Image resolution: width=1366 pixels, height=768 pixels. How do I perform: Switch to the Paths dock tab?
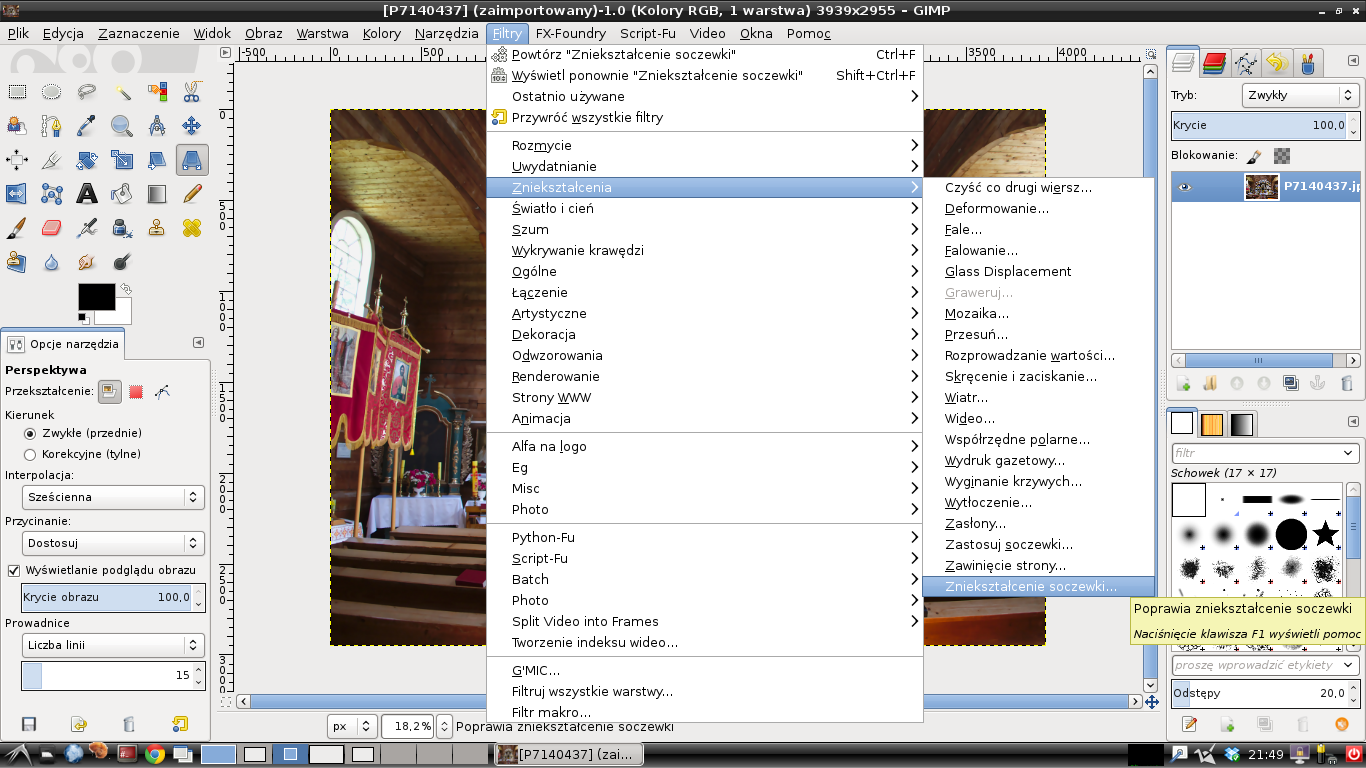pyautogui.click(x=1245, y=64)
